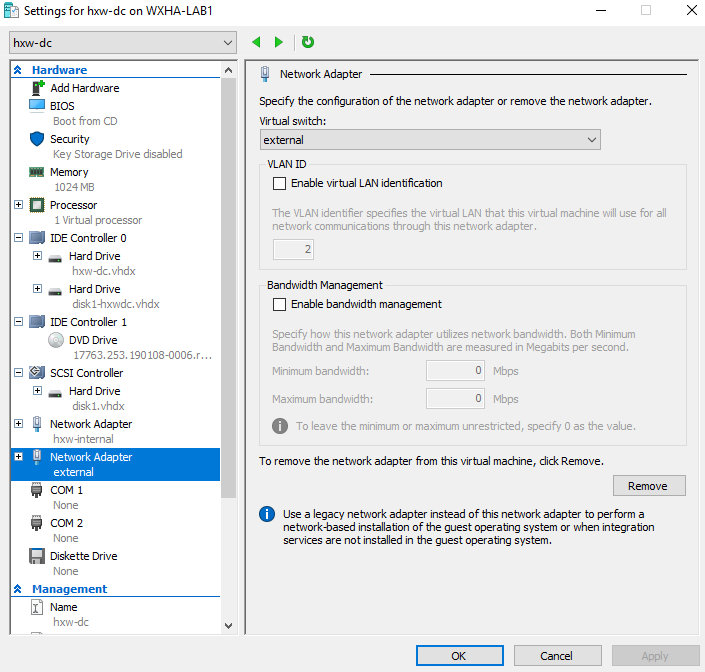This screenshot has height=672, width=705.
Task: Select the DVD Drive tree item
Action: click(93, 340)
